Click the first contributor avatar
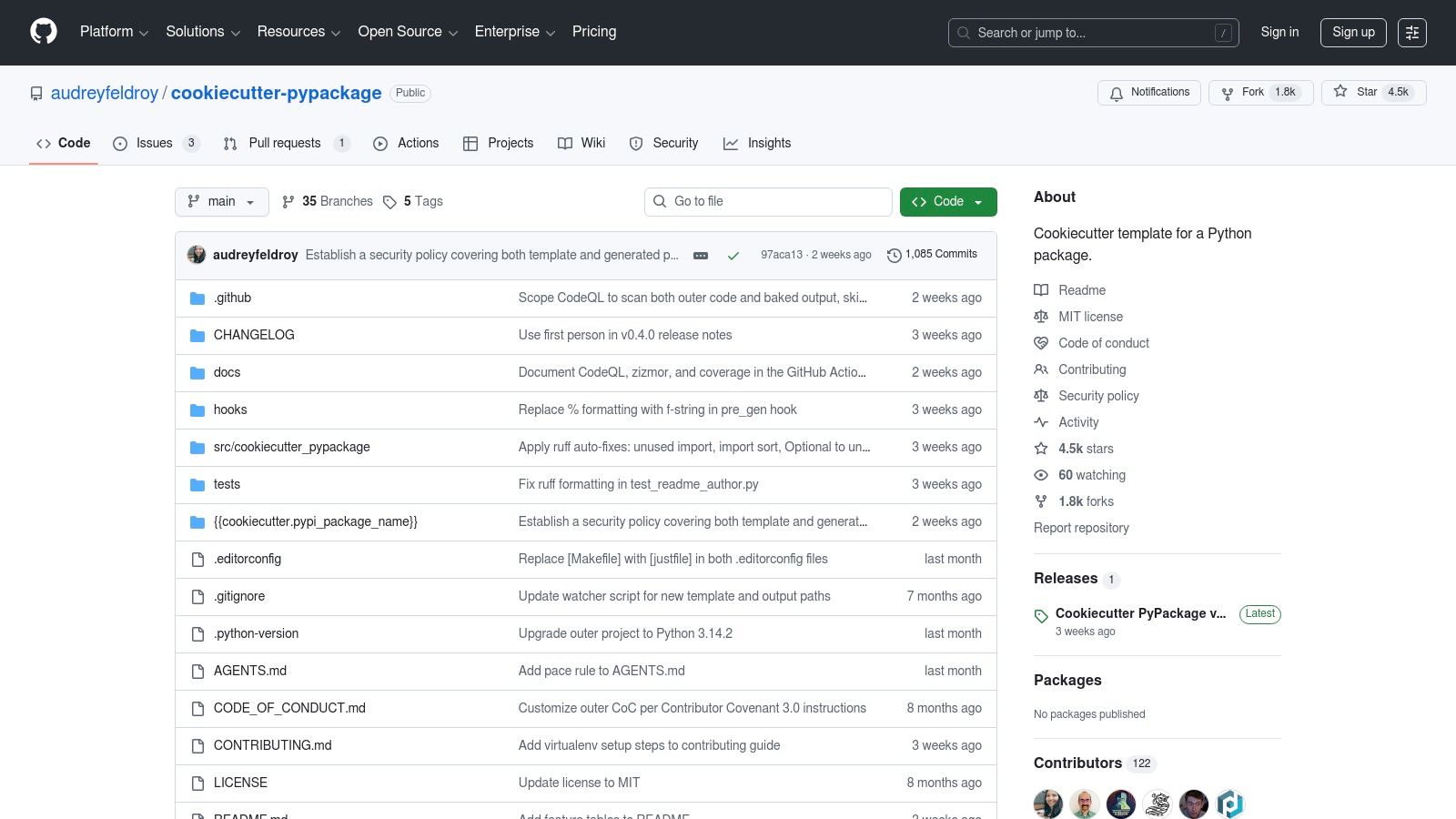 [1048, 804]
